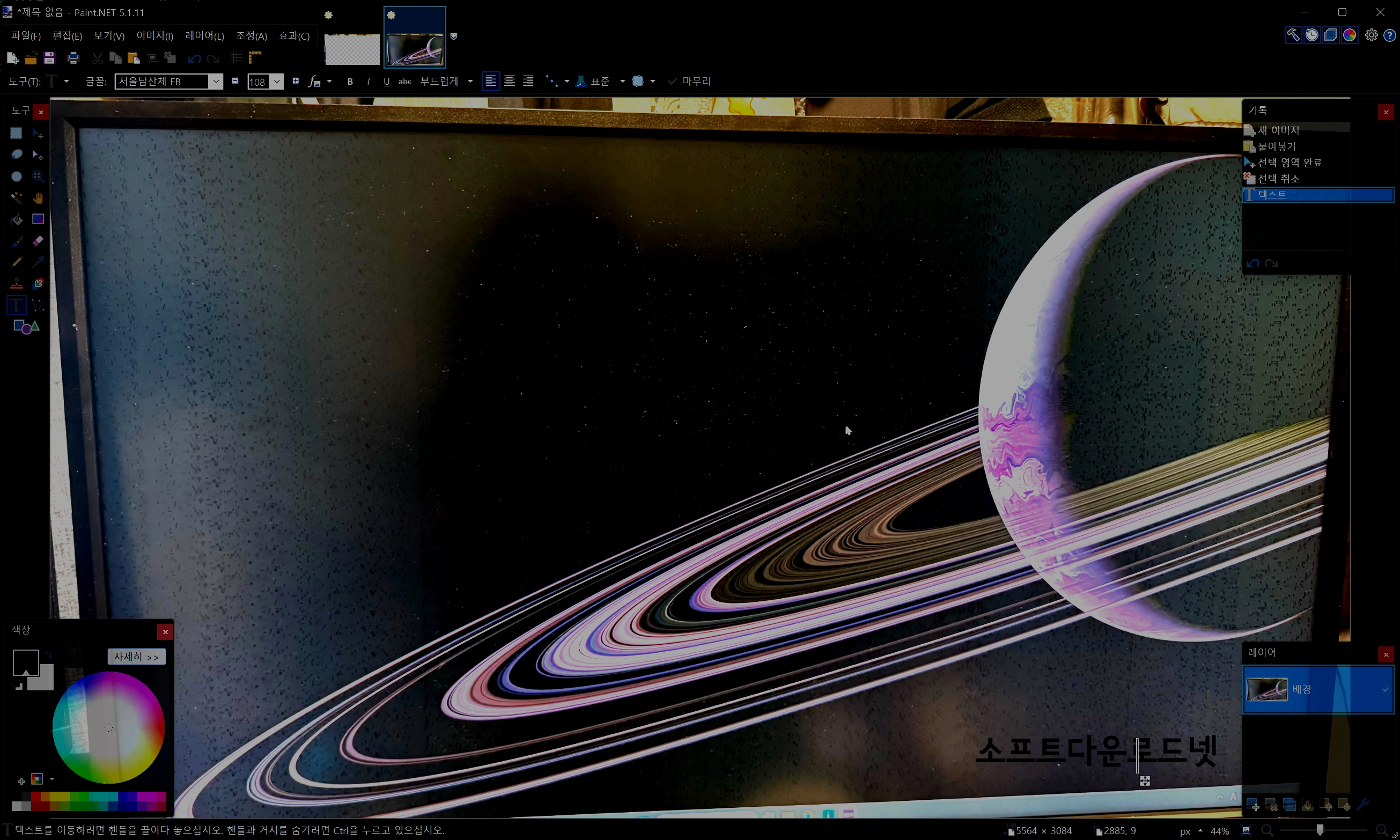Viewport: 1400px width, 840px height.
Task: Toggle bold text formatting
Action: coord(350,82)
